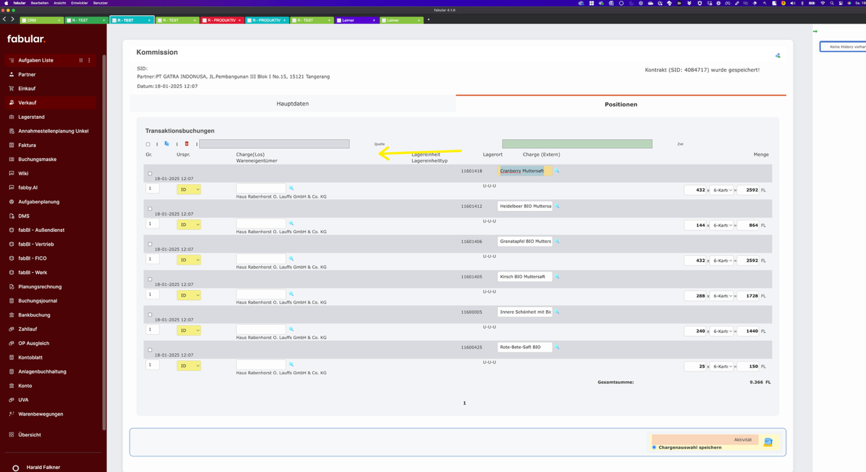Open the Einkauf shopping cart sidebar item
The width and height of the screenshot is (866, 472).
pos(27,88)
